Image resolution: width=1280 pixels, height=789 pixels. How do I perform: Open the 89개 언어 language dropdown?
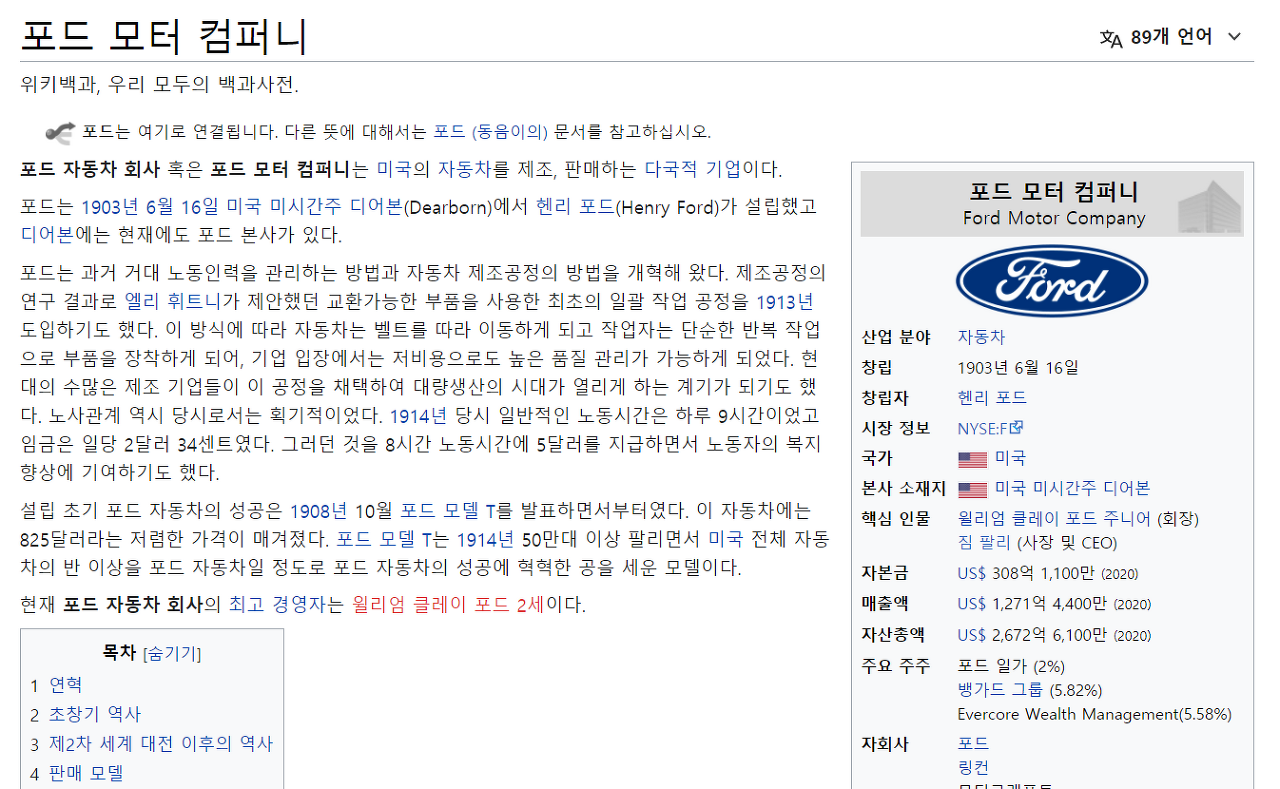(x=1171, y=37)
